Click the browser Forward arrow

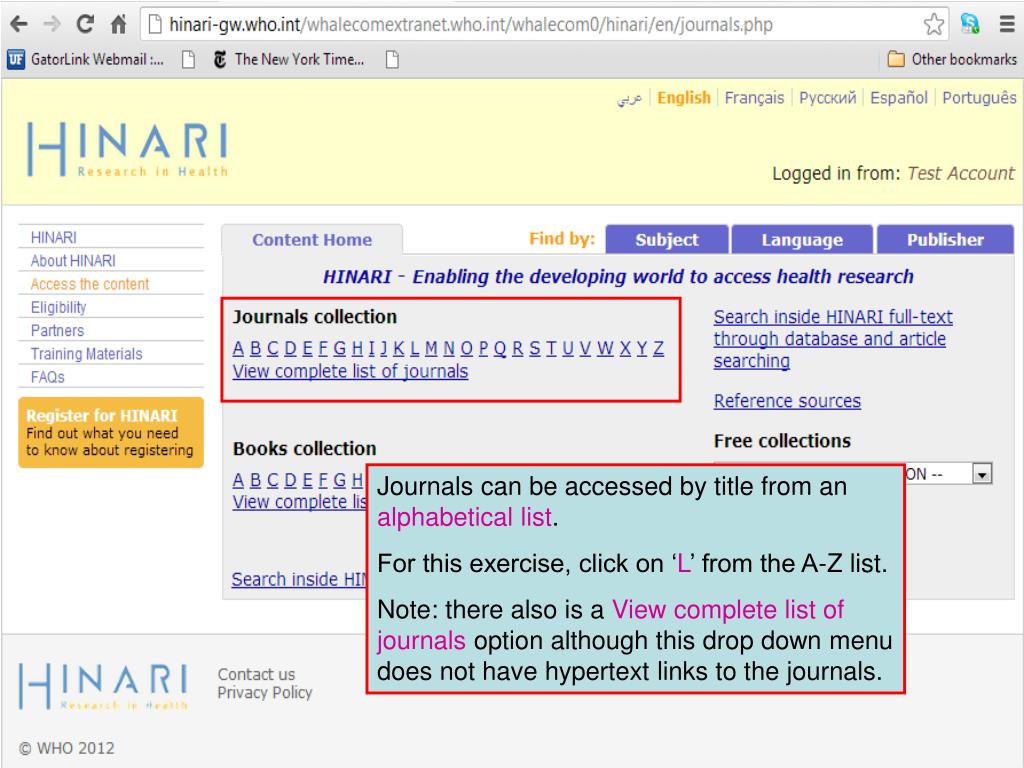pos(52,25)
